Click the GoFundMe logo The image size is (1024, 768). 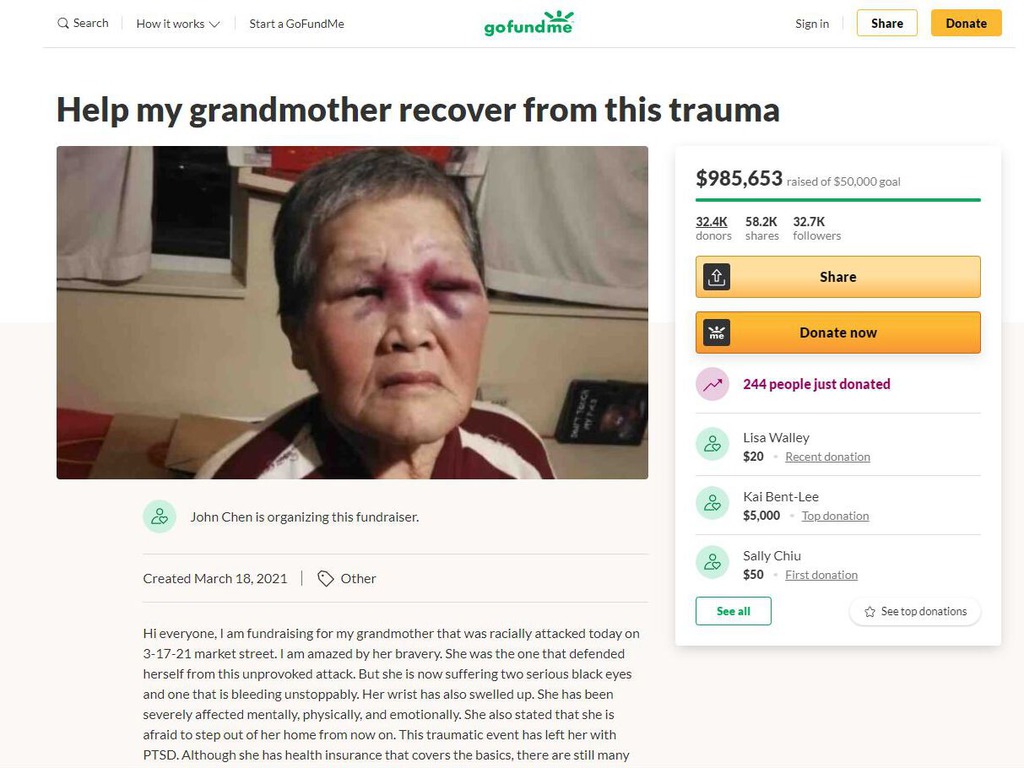click(x=529, y=24)
